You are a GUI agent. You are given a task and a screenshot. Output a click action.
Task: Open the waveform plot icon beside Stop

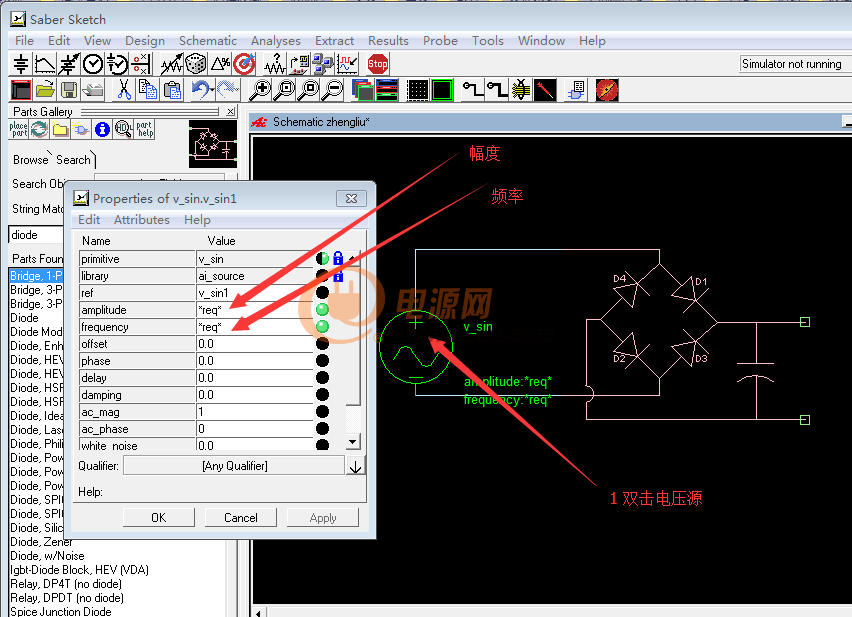[x=347, y=64]
